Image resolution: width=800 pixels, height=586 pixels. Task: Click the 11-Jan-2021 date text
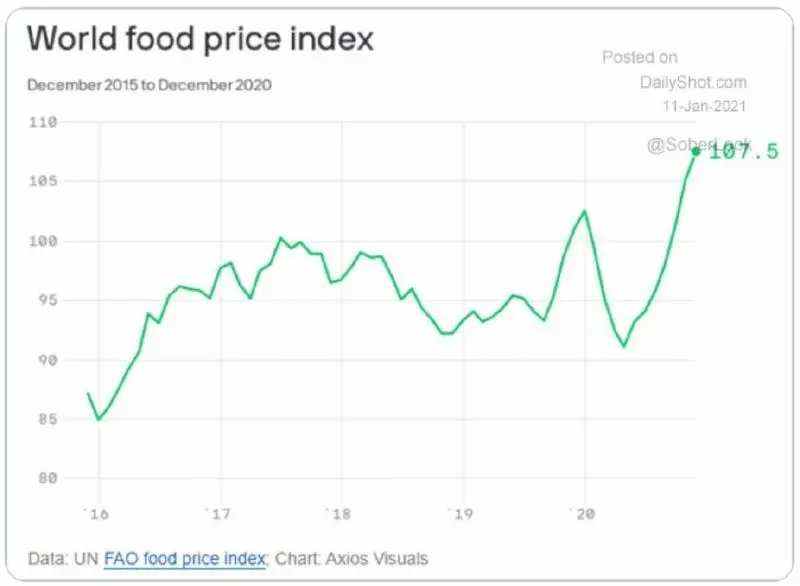point(704,106)
